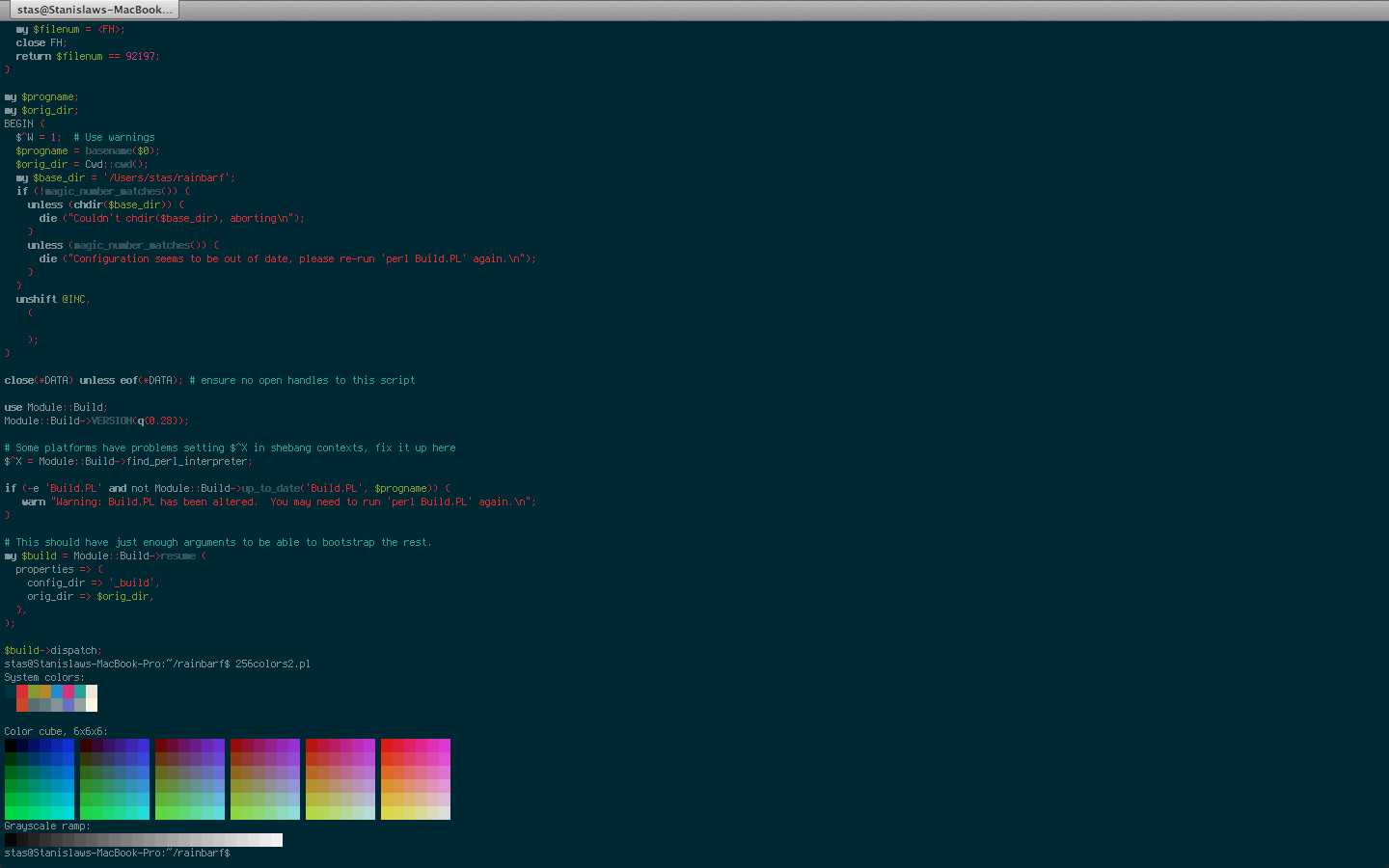Screen dimensions: 1389x868
Task: Click 'return $filenum == 92197;' line
Action: click(88, 57)
